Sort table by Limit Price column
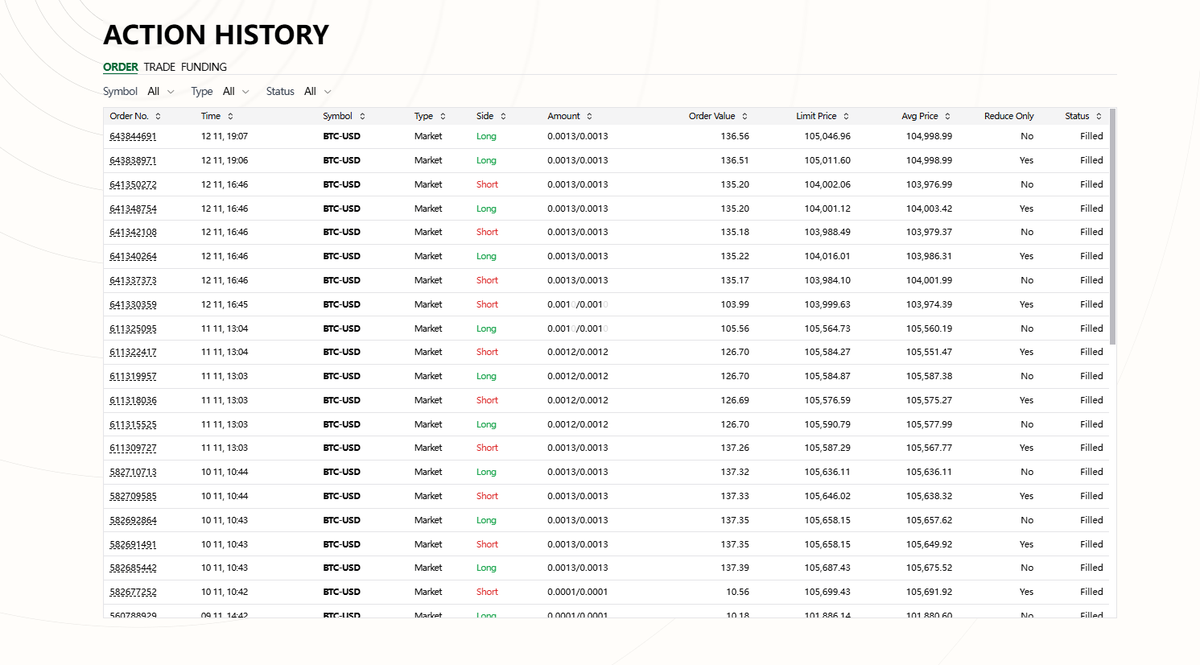The image size is (1200, 665). click(x=823, y=116)
